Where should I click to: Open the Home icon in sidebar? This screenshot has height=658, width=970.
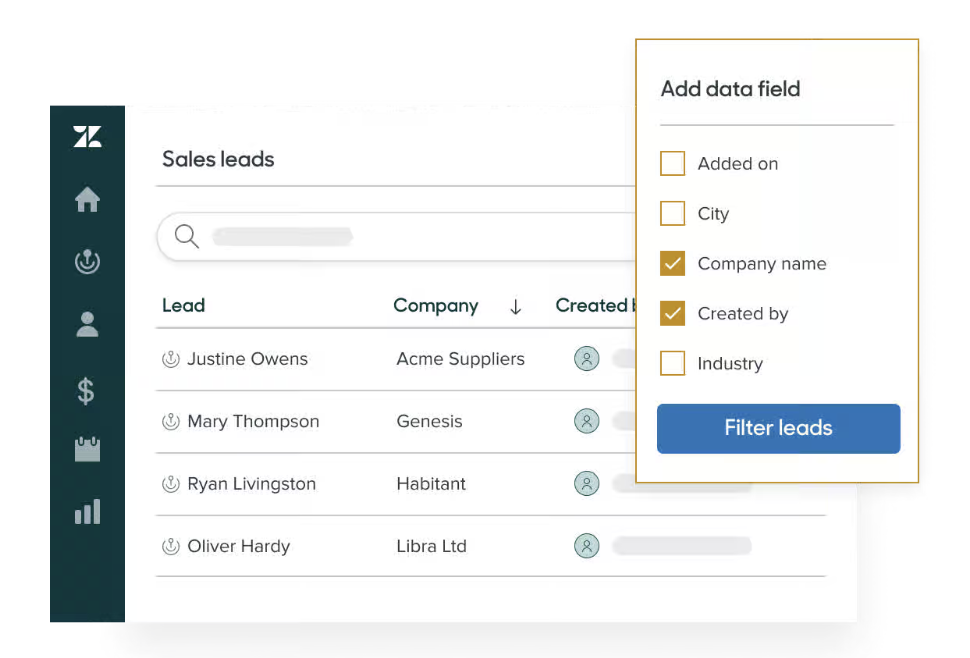pyautogui.click(x=88, y=200)
